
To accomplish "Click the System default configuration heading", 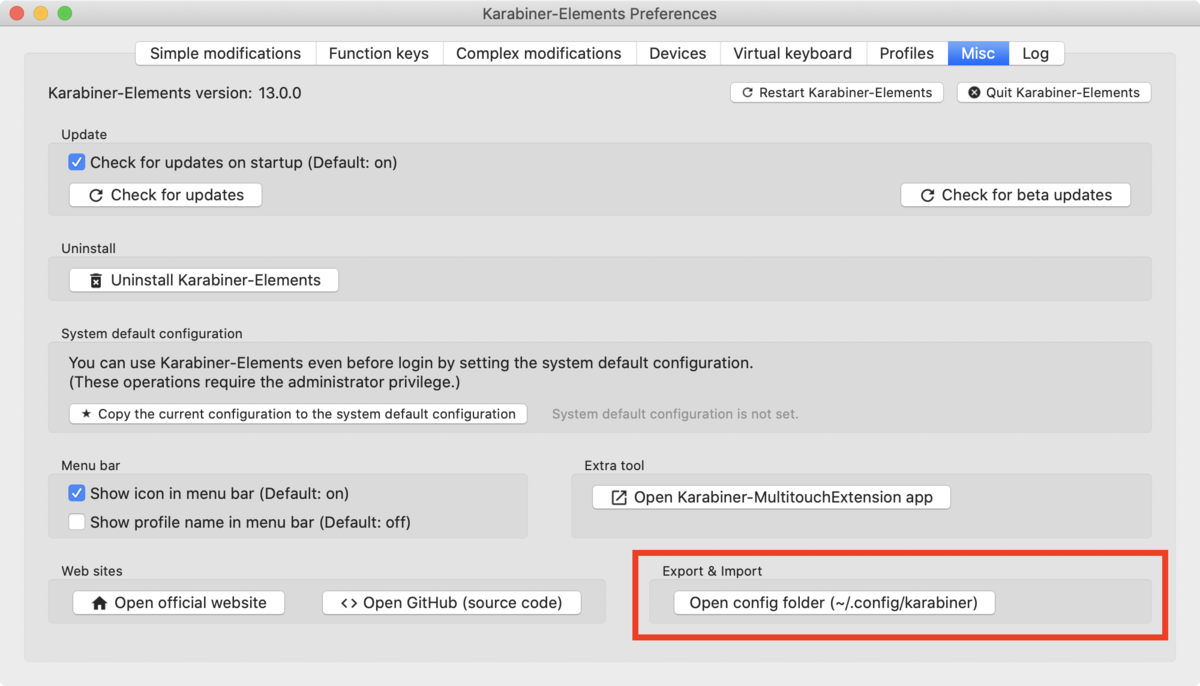I will pos(151,333).
